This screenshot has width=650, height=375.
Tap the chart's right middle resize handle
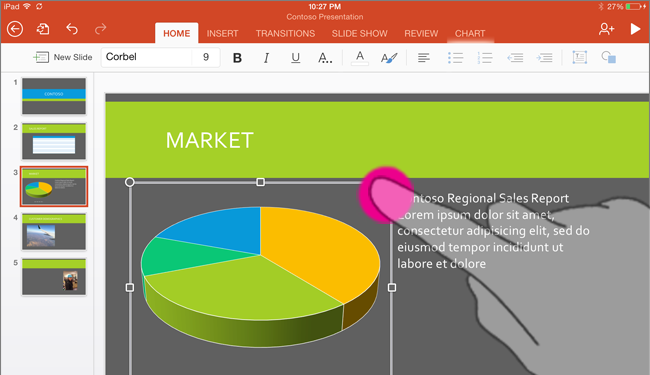pyautogui.click(x=392, y=287)
